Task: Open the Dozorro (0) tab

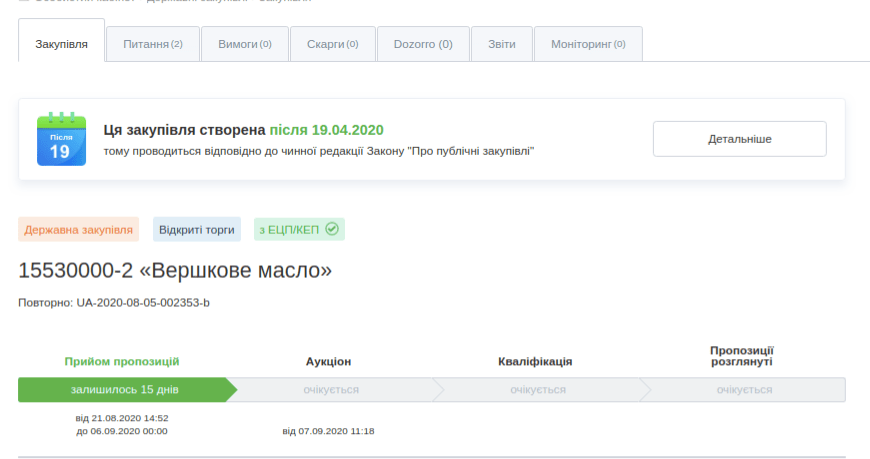Action: click(423, 44)
